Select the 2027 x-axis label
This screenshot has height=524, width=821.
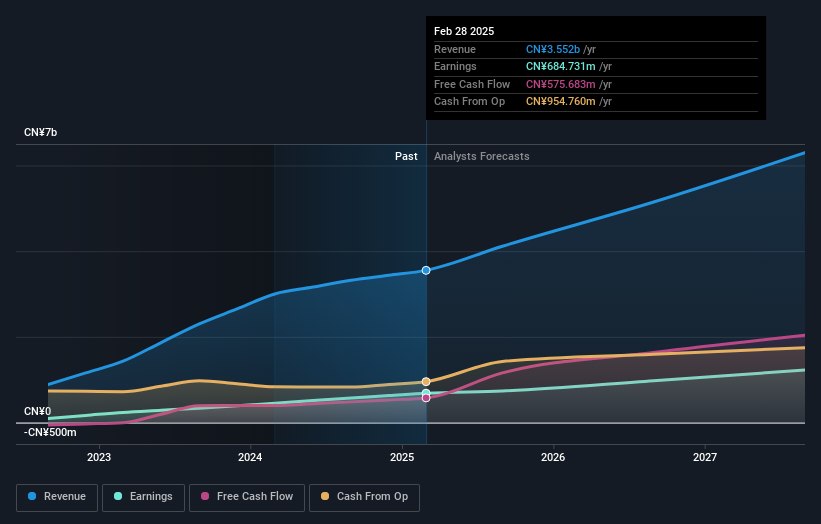tap(705, 457)
